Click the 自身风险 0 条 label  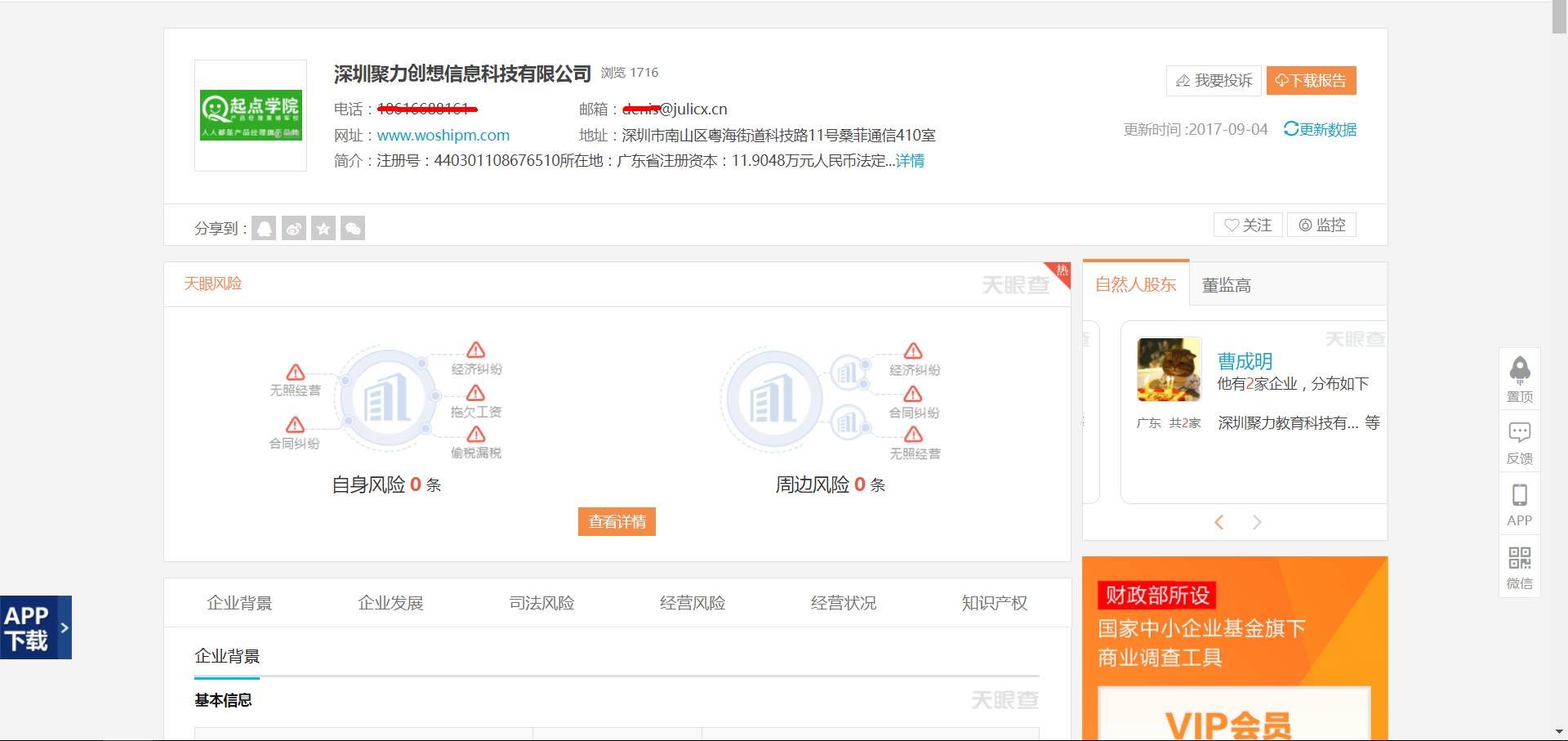click(386, 484)
